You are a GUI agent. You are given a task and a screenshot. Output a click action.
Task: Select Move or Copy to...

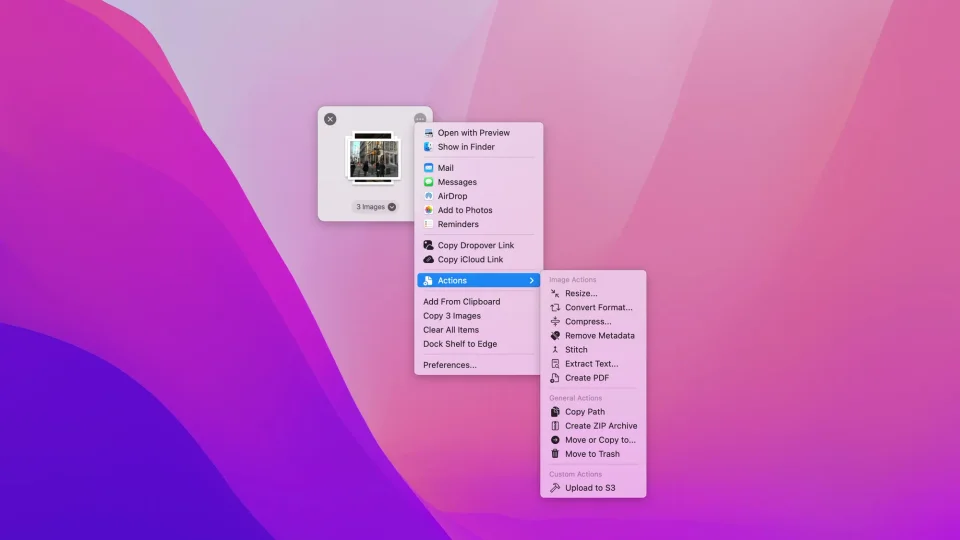point(600,440)
